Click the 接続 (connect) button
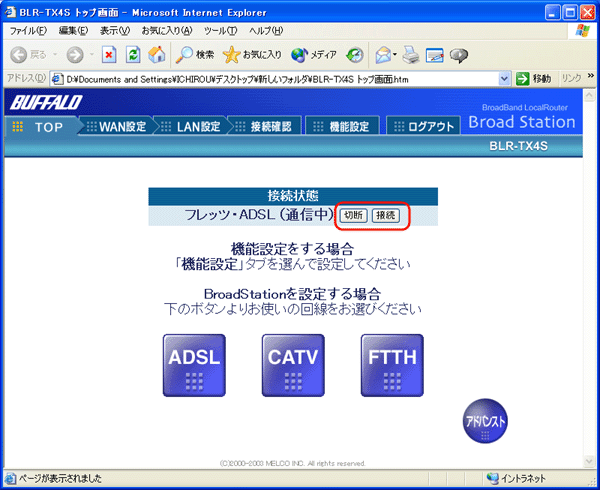 click(386, 215)
